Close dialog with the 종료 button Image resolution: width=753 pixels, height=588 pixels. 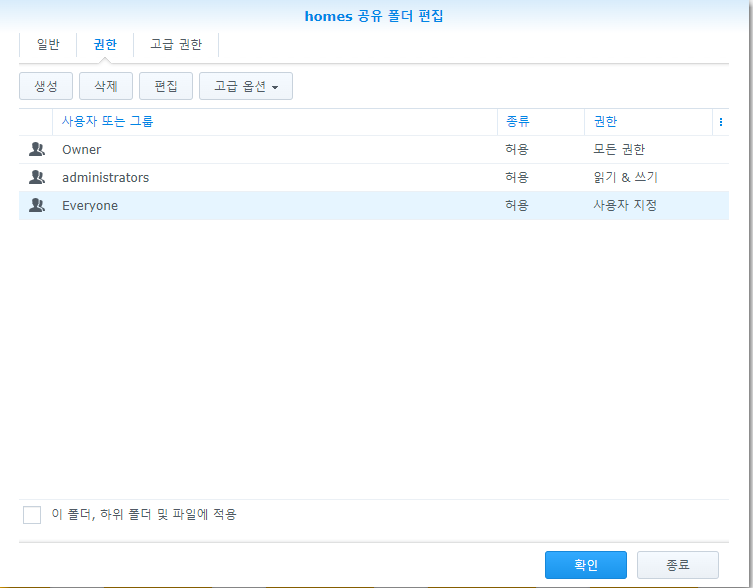click(x=678, y=565)
